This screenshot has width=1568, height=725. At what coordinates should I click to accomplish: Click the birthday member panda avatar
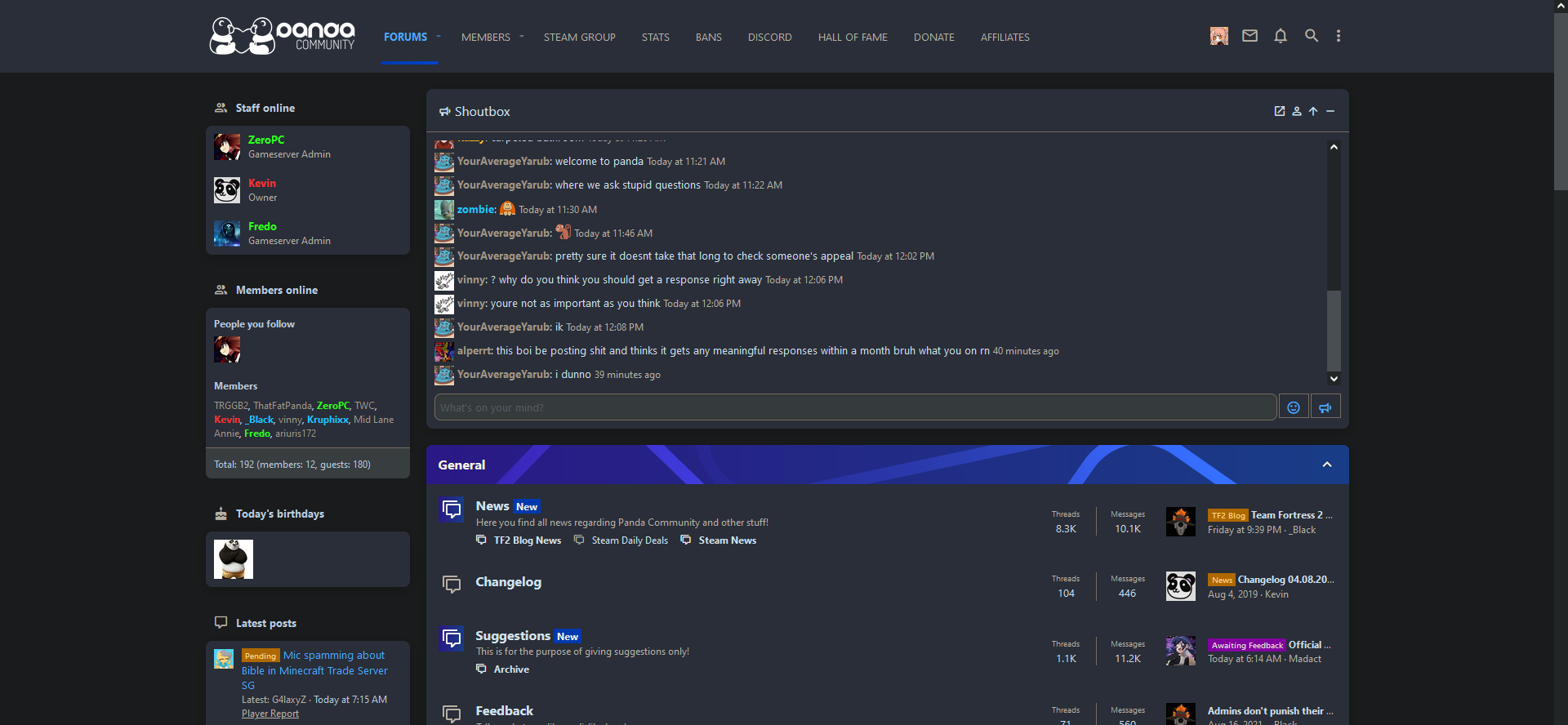[234, 559]
